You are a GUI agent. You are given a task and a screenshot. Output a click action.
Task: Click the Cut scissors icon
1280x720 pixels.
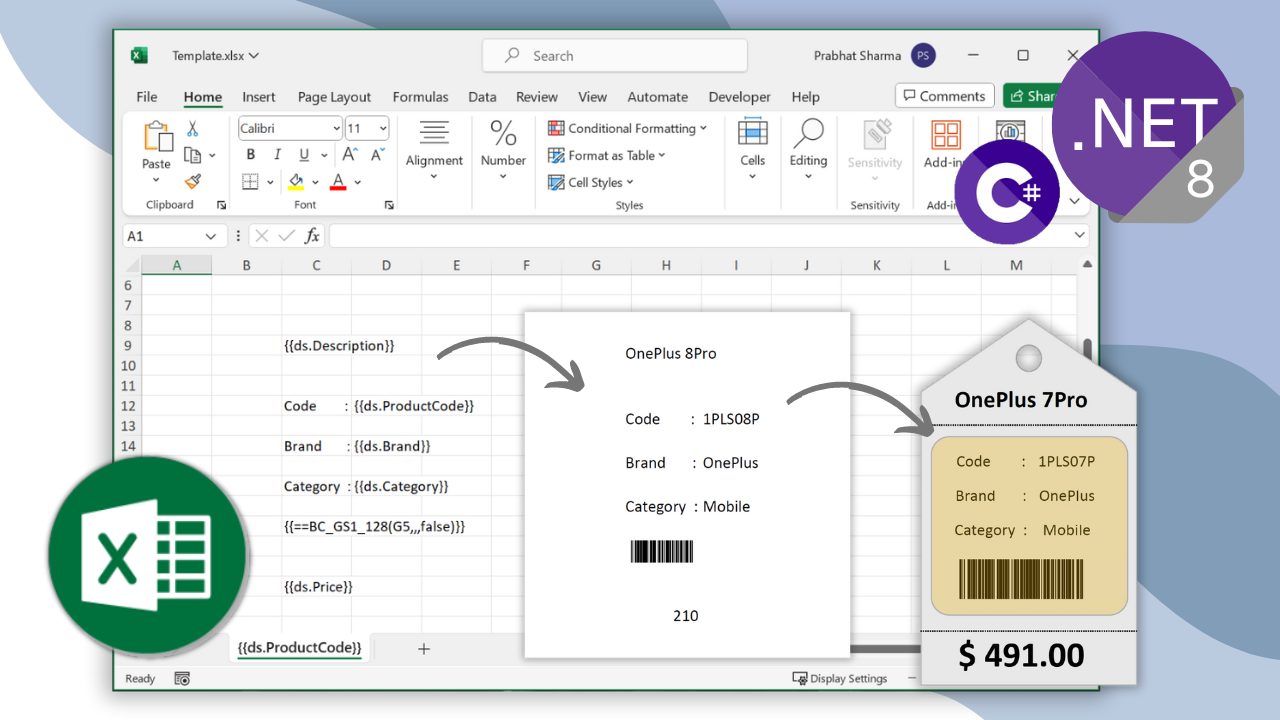[x=192, y=129]
